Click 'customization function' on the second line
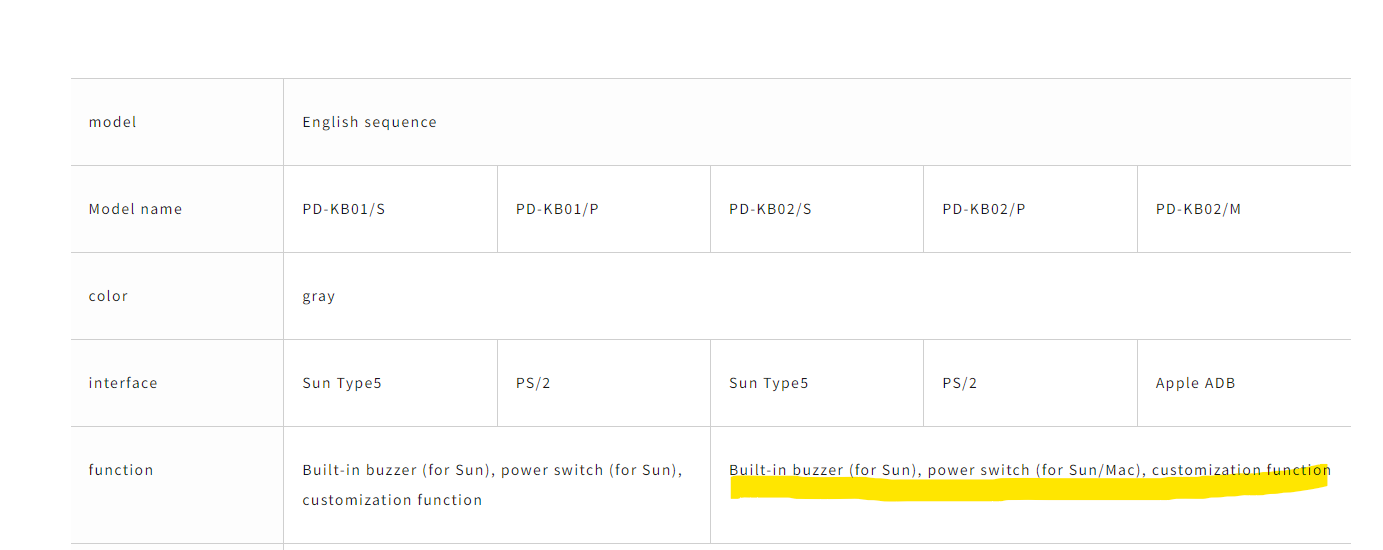This screenshot has height=550, width=1383. coord(392,500)
